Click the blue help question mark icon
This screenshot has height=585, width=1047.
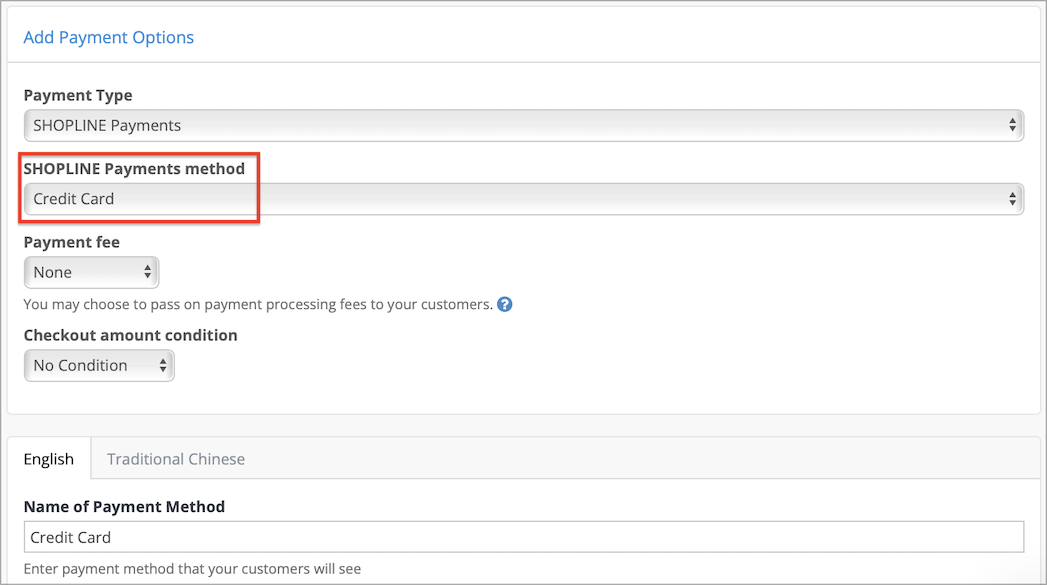tap(505, 305)
